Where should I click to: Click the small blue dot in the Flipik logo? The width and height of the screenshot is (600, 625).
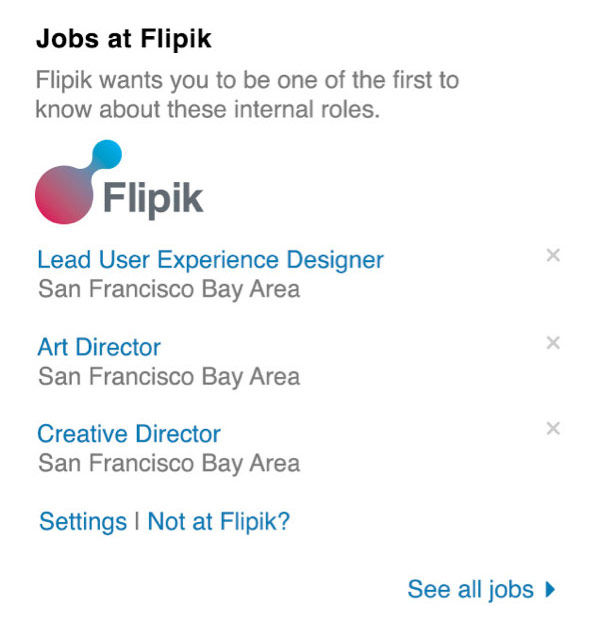107,154
